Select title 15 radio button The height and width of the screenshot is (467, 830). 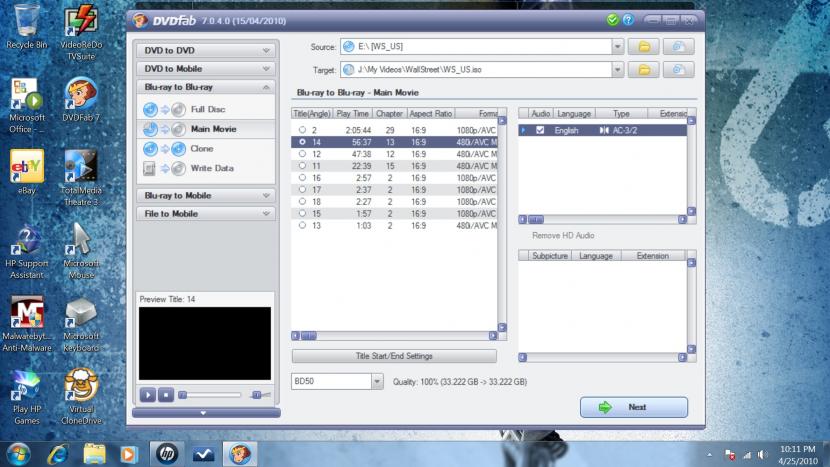click(x=302, y=213)
